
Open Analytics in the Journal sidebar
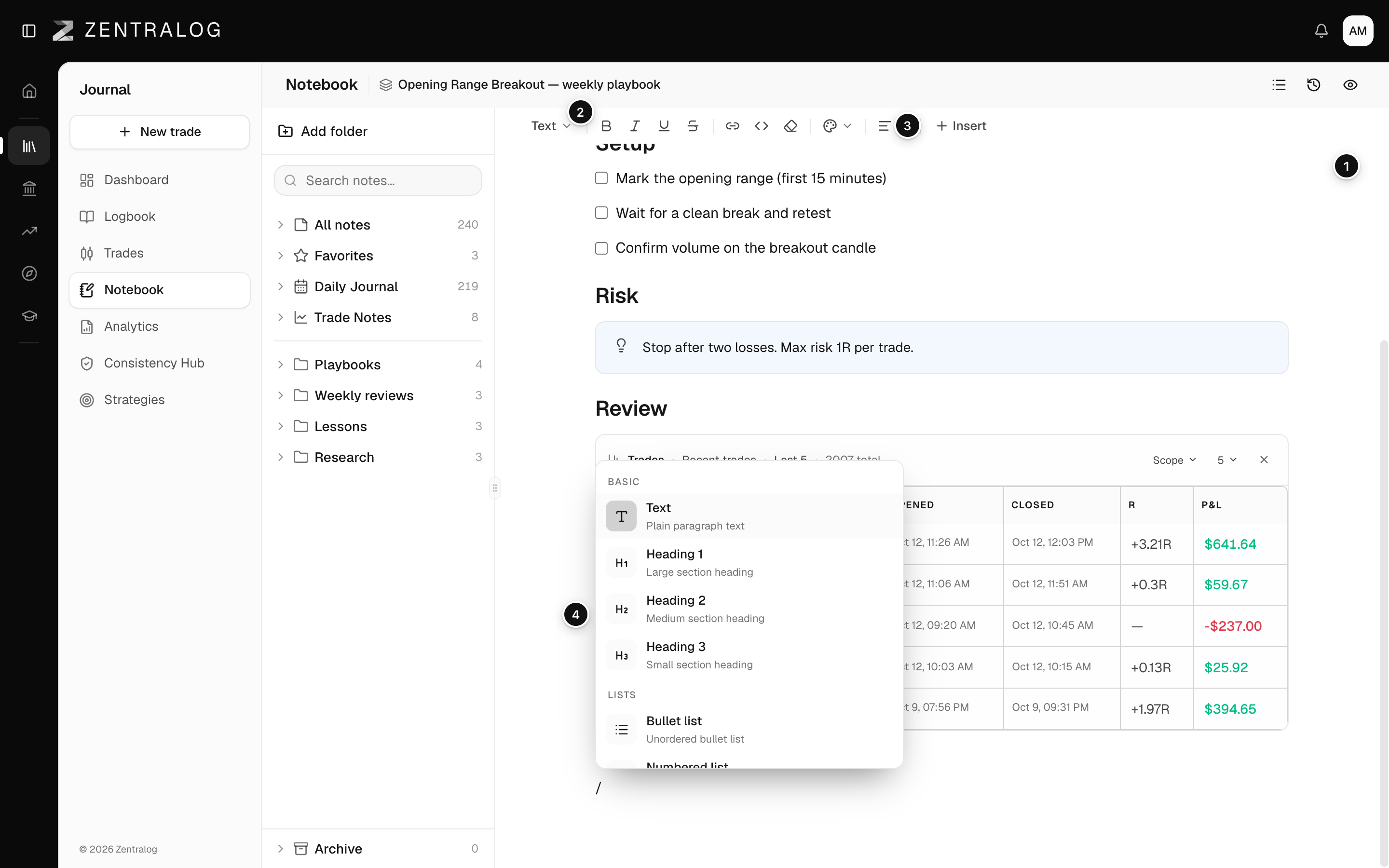tap(160, 326)
